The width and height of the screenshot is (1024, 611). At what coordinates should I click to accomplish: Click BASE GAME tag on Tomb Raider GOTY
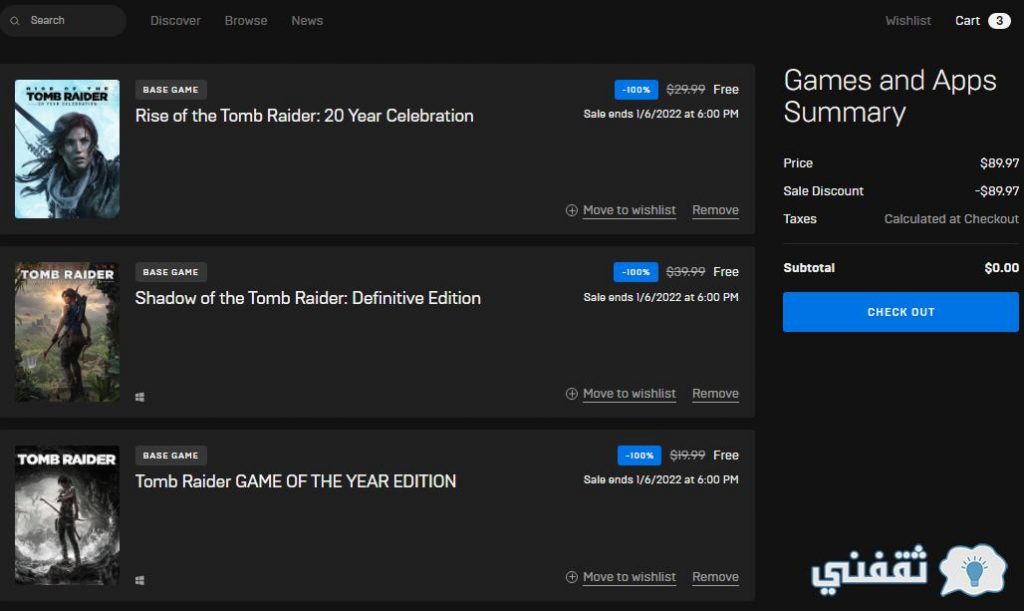(x=170, y=455)
